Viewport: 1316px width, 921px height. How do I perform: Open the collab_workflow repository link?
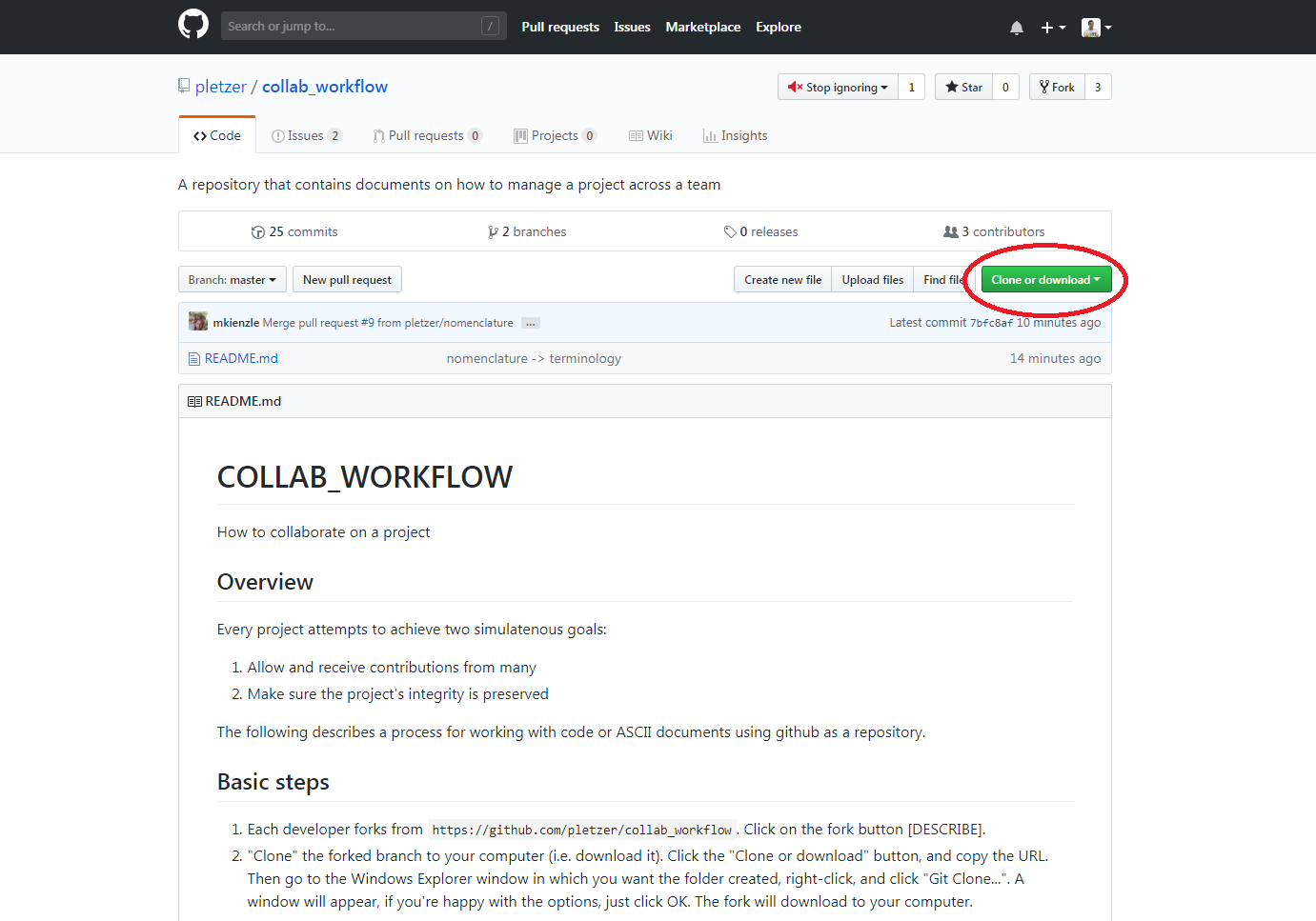pyautogui.click(x=325, y=87)
